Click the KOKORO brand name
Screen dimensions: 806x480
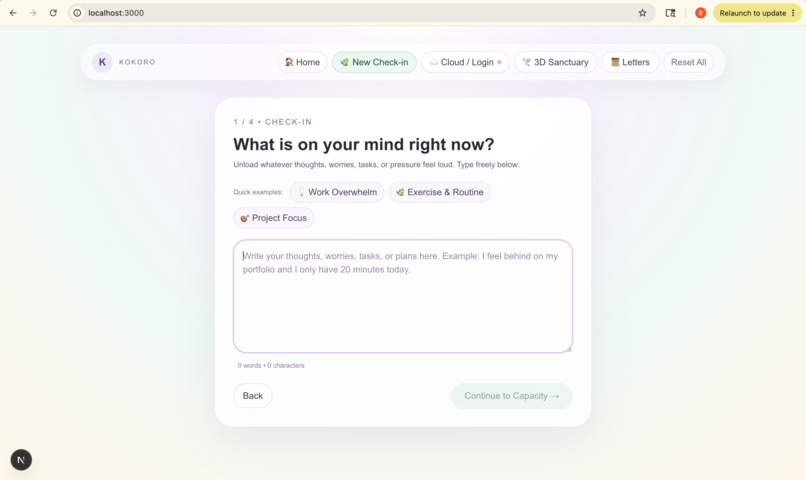pyautogui.click(x=137, y=62)
